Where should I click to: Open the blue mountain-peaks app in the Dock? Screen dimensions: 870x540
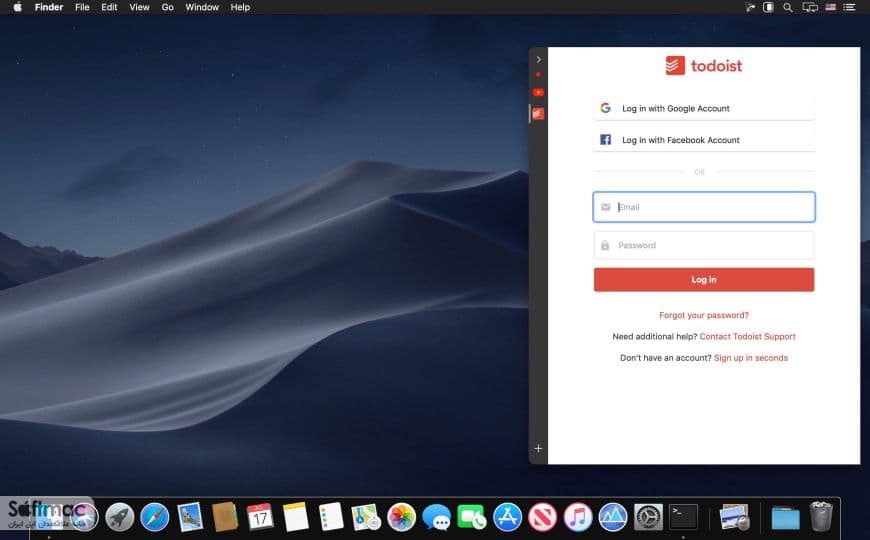(613, 517)
